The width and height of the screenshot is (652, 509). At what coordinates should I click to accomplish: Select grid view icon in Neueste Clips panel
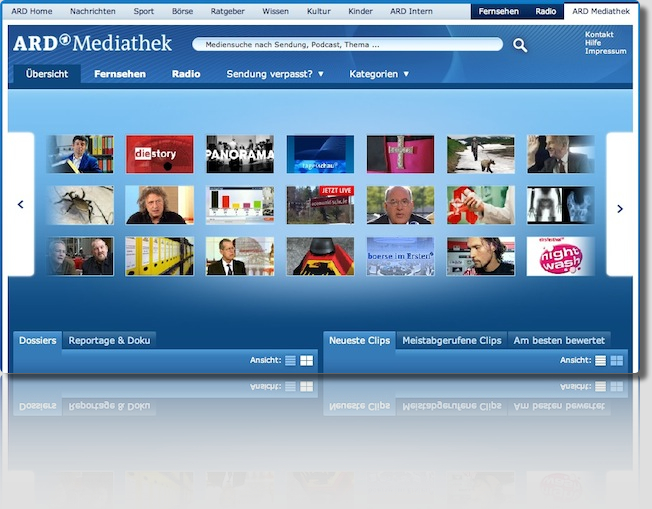click(x=617, y=361)
